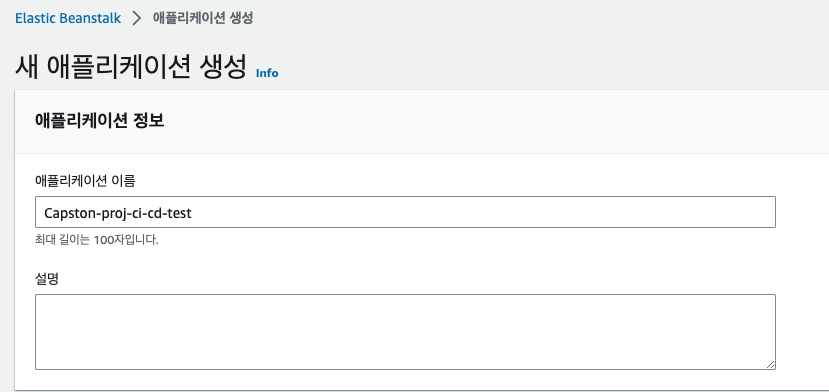
Task: Select the 애플리케이션 생성 breadcrumb item
Action: coord(203,18)
